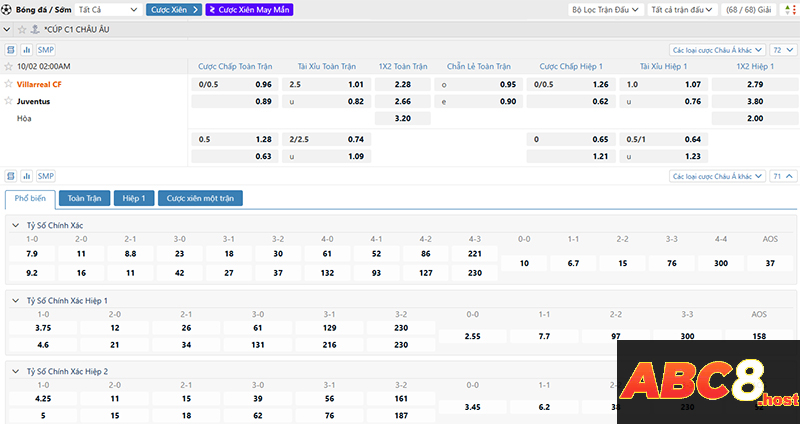800x424 pixels.
Task: Click the top SMP button
Action: tap(46, 49)
